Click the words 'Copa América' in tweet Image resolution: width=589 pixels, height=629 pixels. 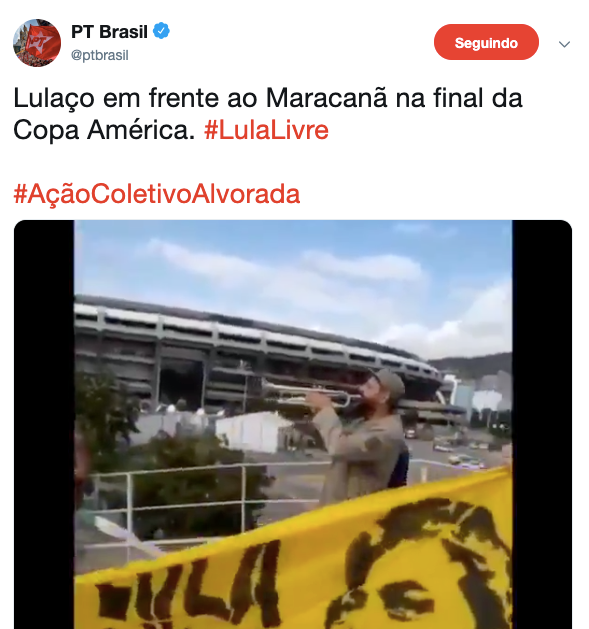click(x=104, y=130)
